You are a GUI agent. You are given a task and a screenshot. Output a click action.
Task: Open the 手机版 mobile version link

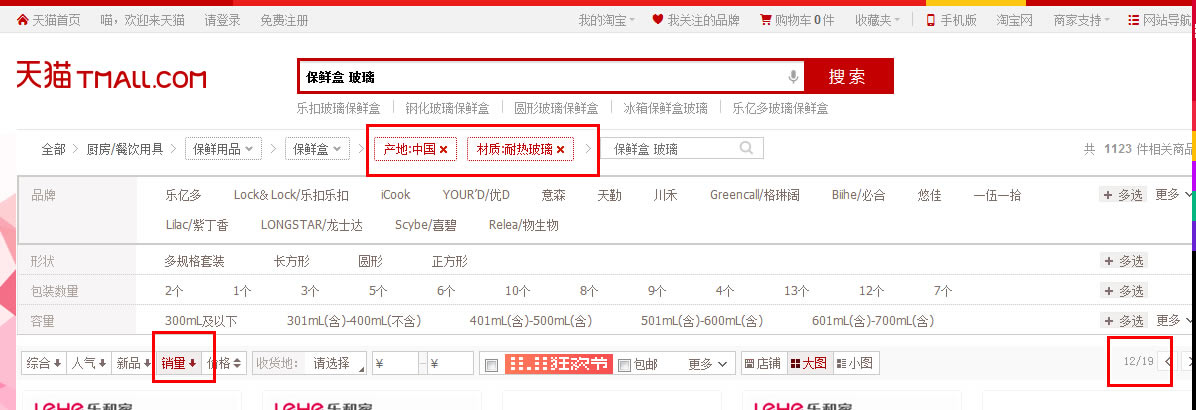(951, 21)
